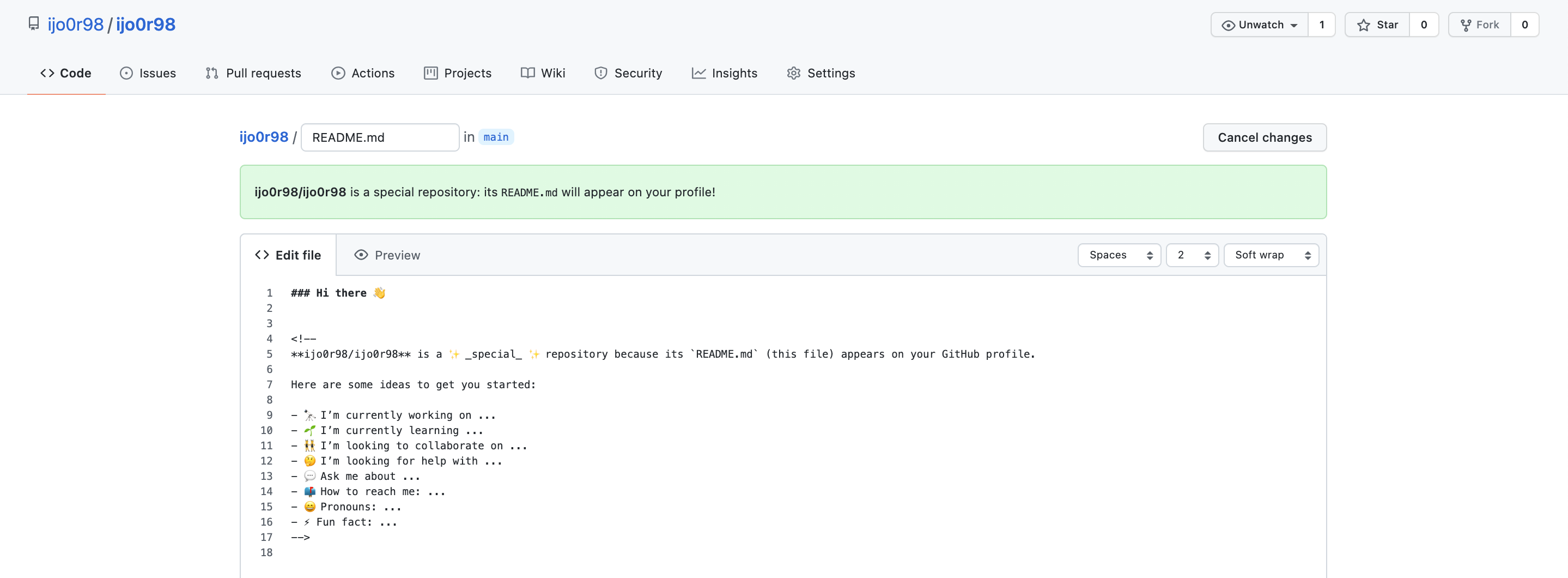The image size is (1568, 578).
Task: Click the Actions play icon
Action: [x=338, y=73]
